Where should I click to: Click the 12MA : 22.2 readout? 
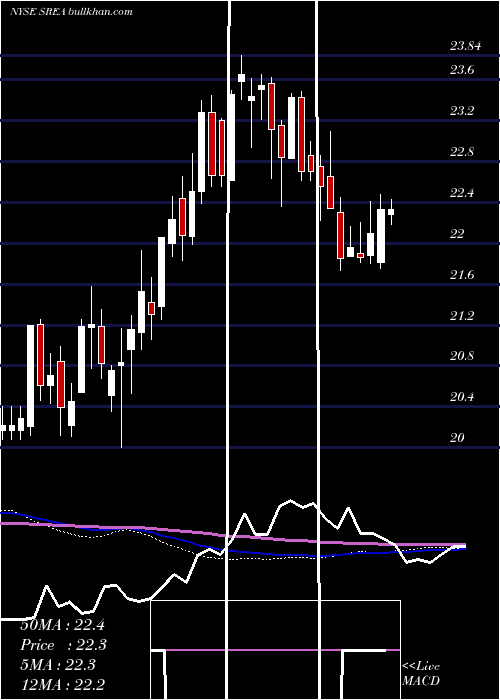[62, 685]
